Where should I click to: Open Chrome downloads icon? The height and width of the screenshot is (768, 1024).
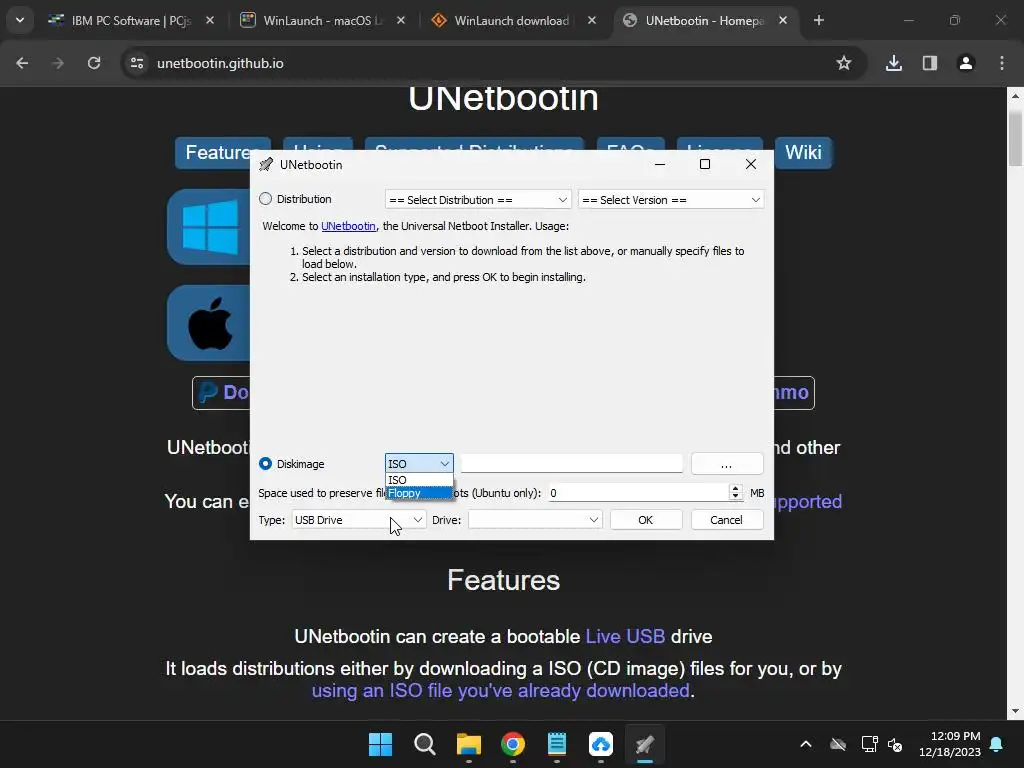click(x=894, y=63)
